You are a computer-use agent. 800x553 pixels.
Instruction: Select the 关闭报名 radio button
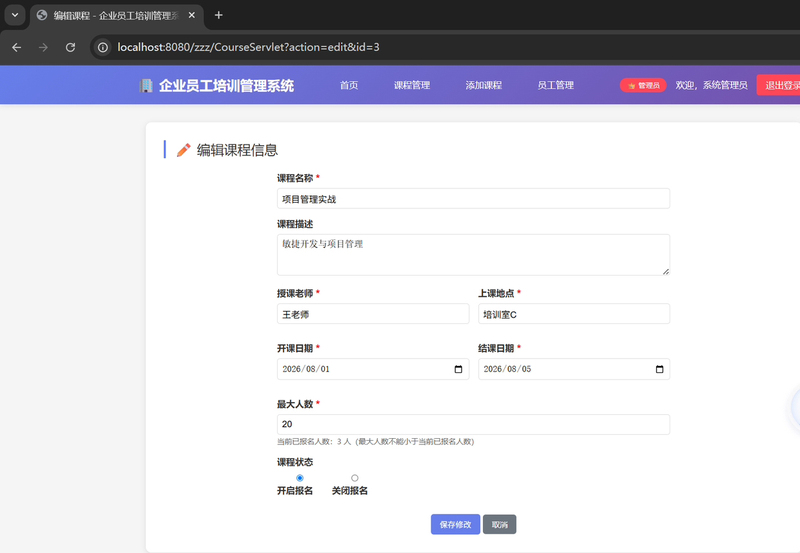click(355, 478)
